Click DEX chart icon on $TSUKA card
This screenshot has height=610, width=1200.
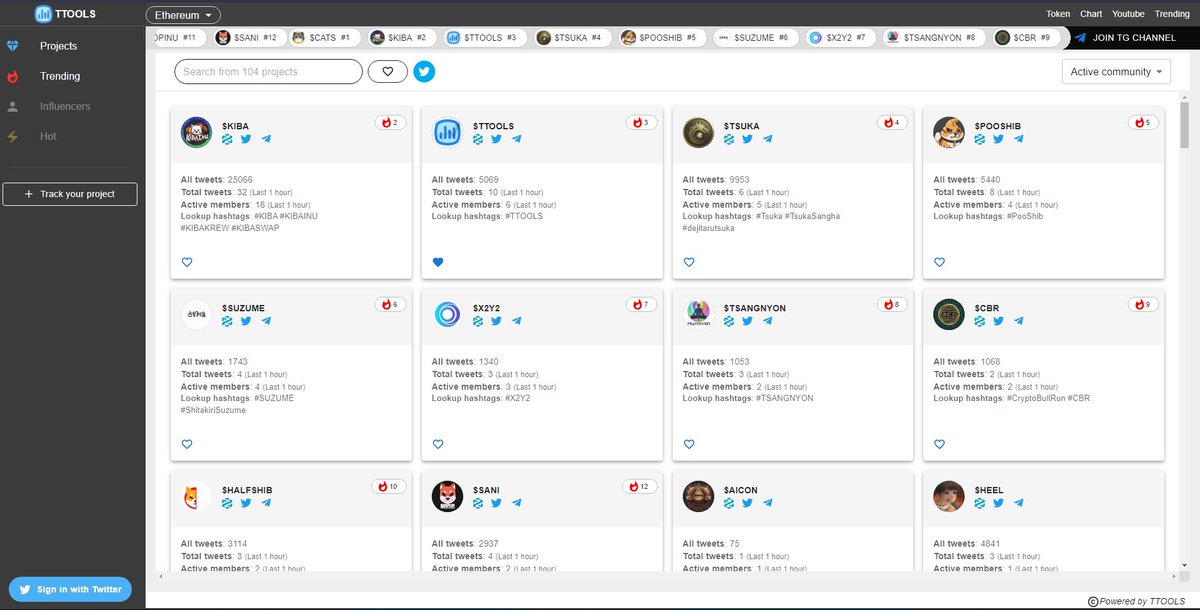(x=728, y=139)
